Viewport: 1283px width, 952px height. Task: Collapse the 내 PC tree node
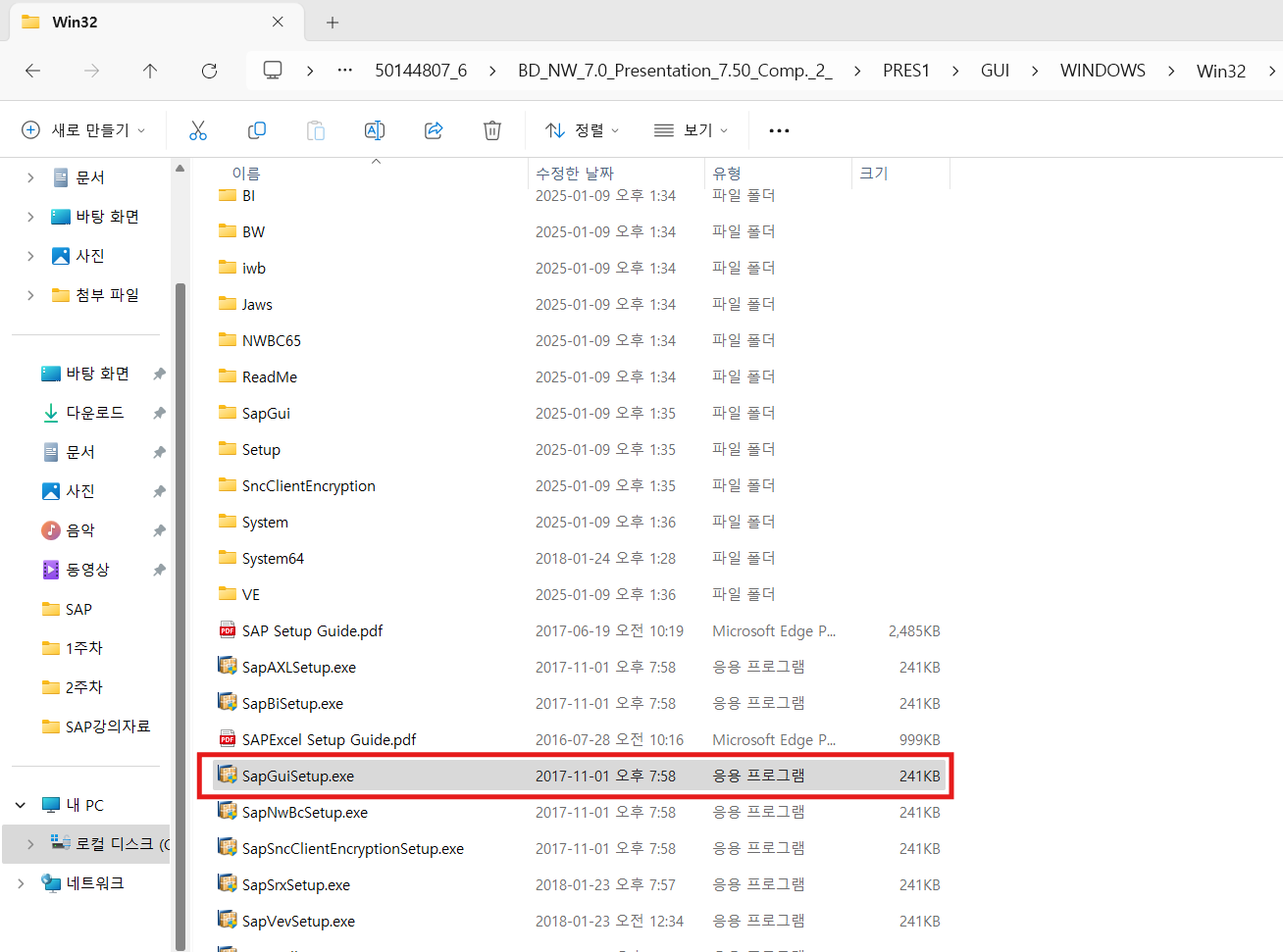click(21, 805)
